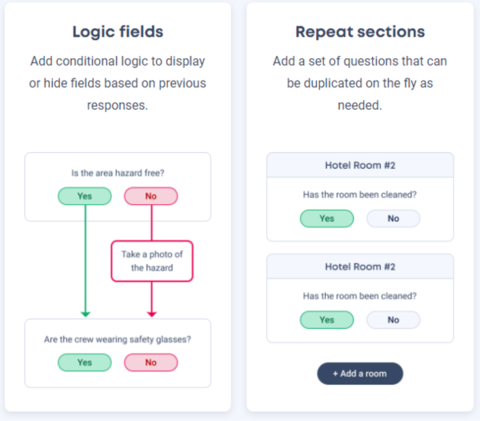This screenshot has width=480, height=421.
Task: Click the Repeat sections heading
Action: (x=360, y=32)
